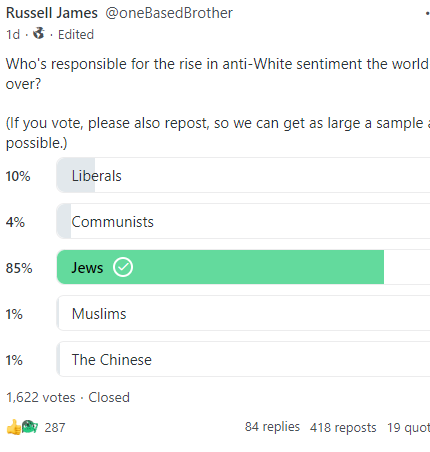Open the @oneBasedBrother handle link
Viewport: 430px width, 452px height.
pos(169,13)
